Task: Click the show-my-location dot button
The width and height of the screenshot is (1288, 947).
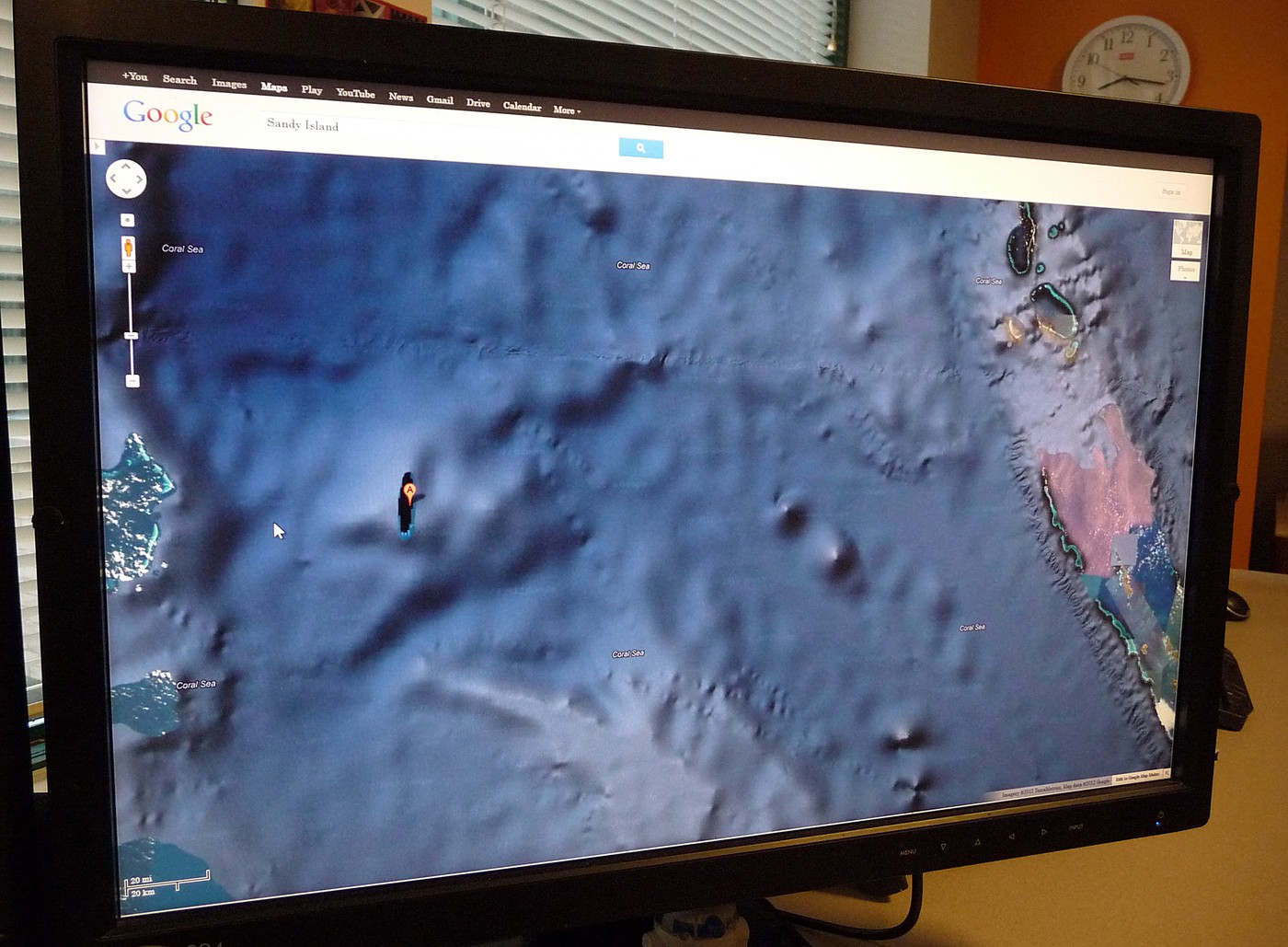Action: tap(128, 220)
